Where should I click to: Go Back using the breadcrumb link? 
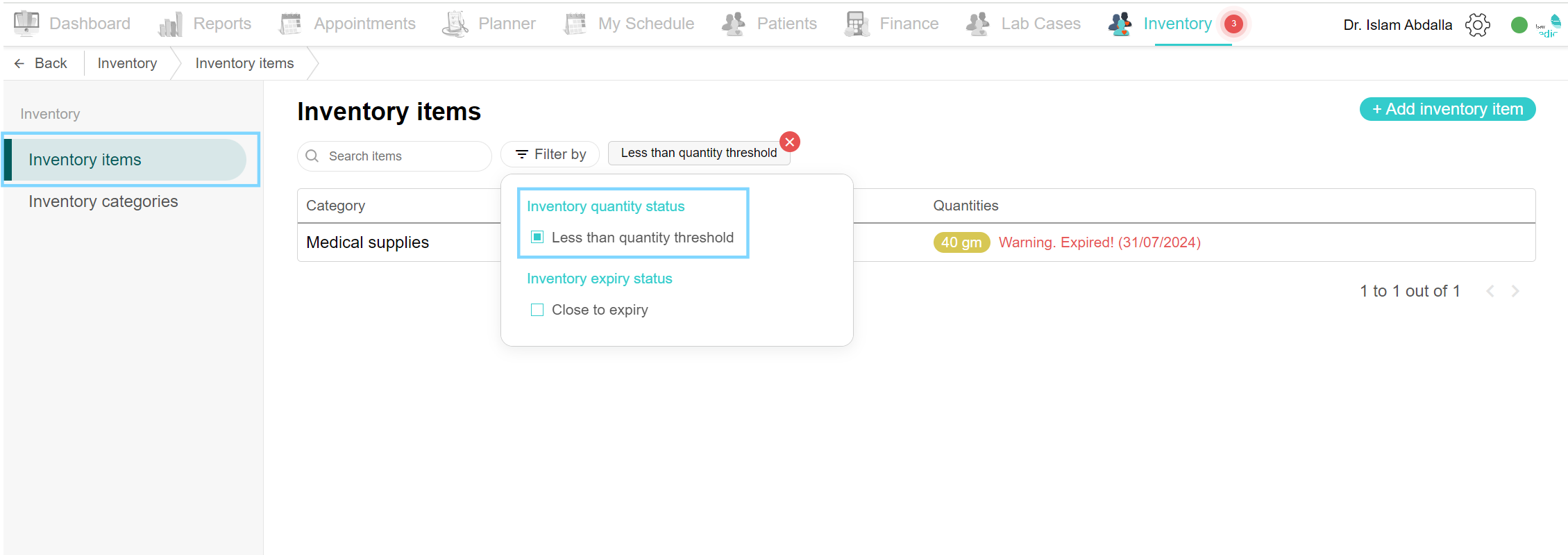(41, 63)
